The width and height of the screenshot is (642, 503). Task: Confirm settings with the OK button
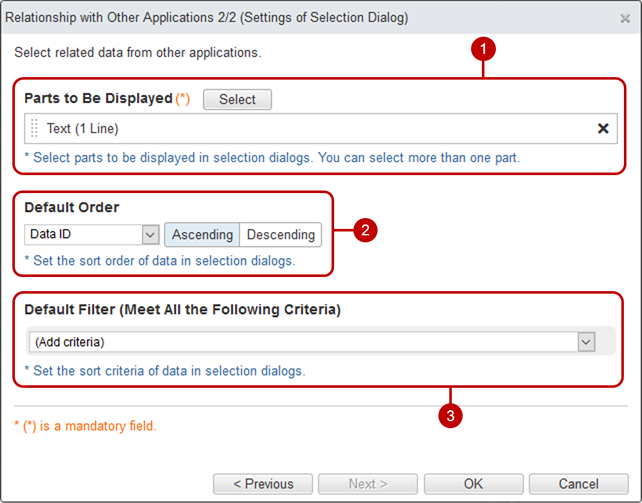pyautogui.click(x=474, y=484)
